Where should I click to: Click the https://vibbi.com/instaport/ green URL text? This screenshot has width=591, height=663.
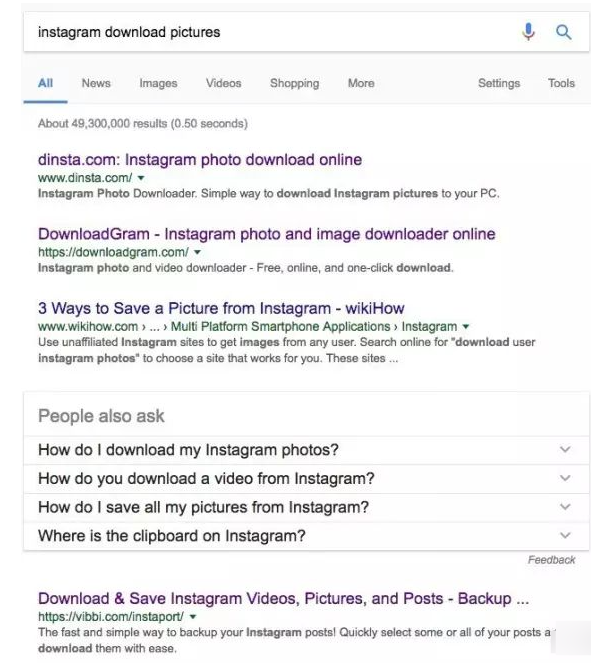pyautogui.click(x=111, y=617)
